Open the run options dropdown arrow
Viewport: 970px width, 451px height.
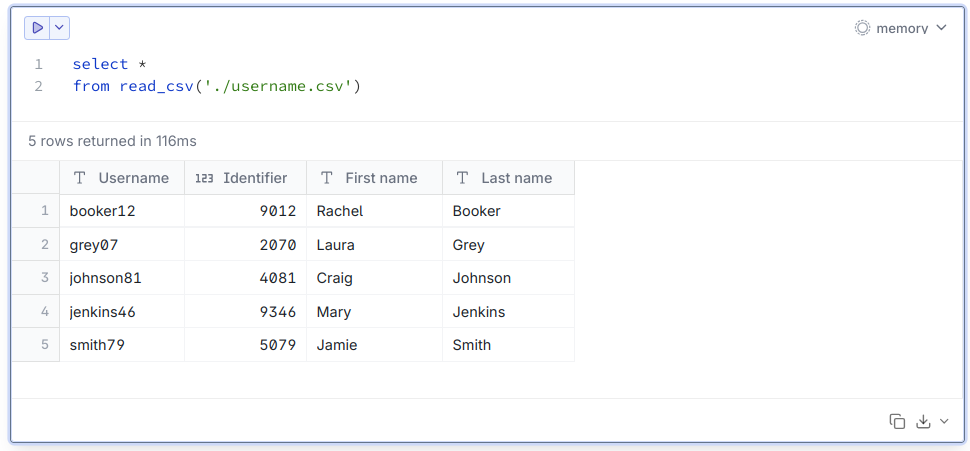coord(59,28)
